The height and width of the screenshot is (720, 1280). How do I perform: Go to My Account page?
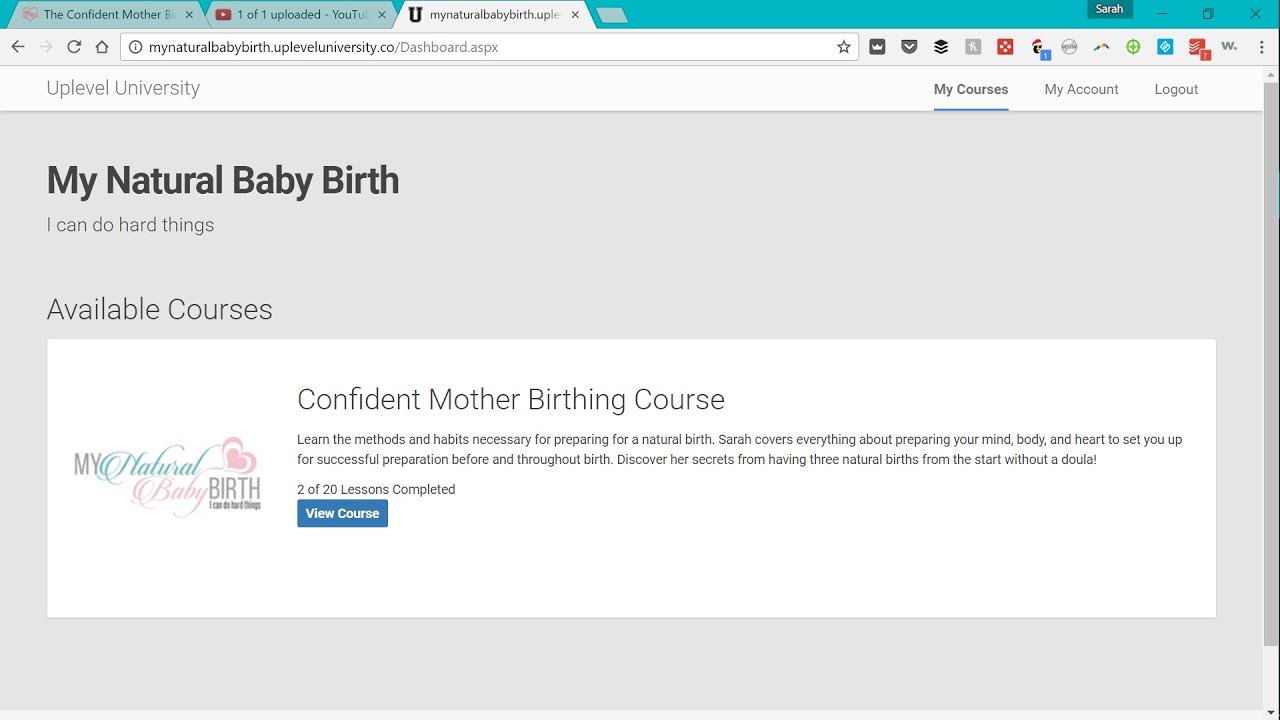point(1081,89)
